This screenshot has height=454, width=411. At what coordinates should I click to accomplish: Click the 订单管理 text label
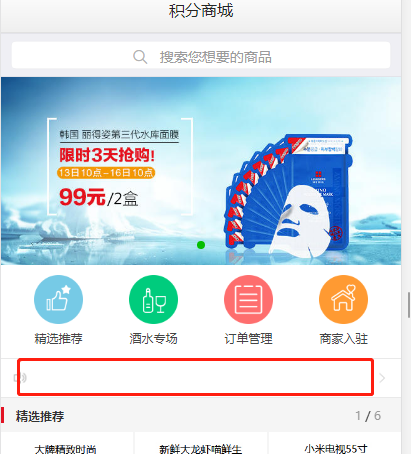pyautogui.click(x=248, y=339)
